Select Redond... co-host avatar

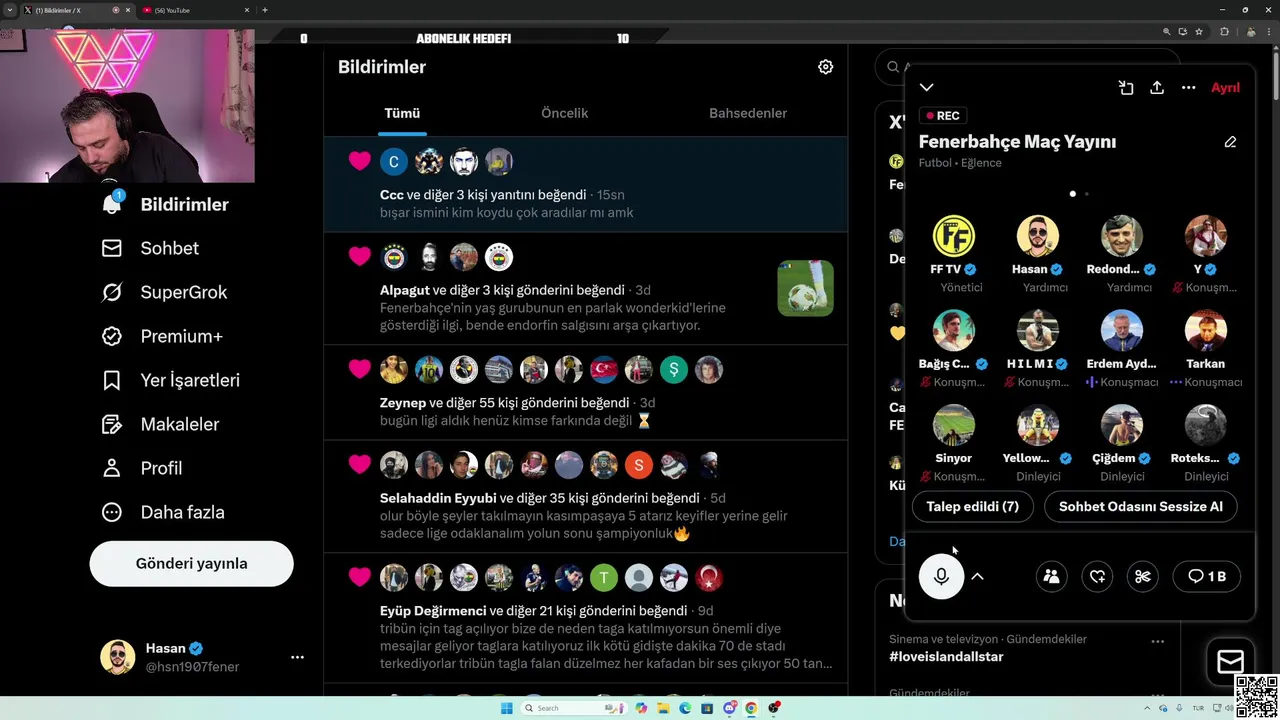[1121, 236]
